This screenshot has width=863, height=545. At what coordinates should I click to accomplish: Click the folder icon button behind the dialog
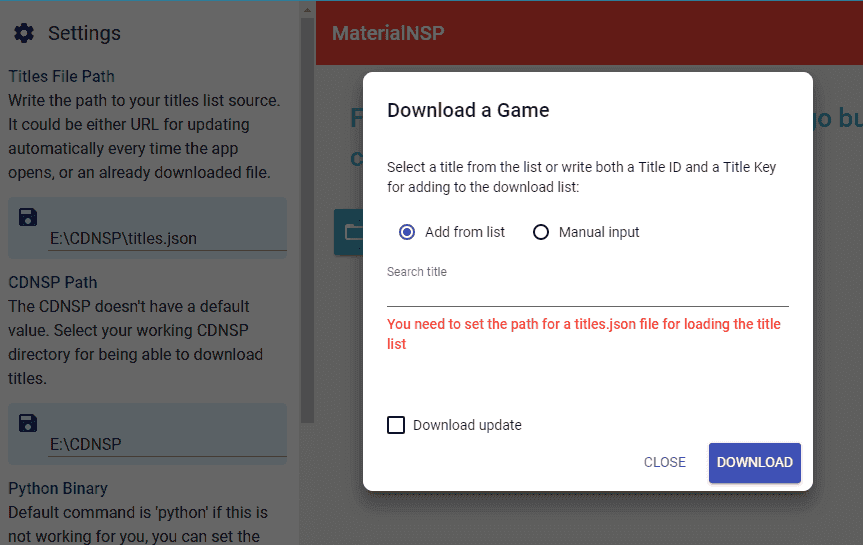coord(349,232)
